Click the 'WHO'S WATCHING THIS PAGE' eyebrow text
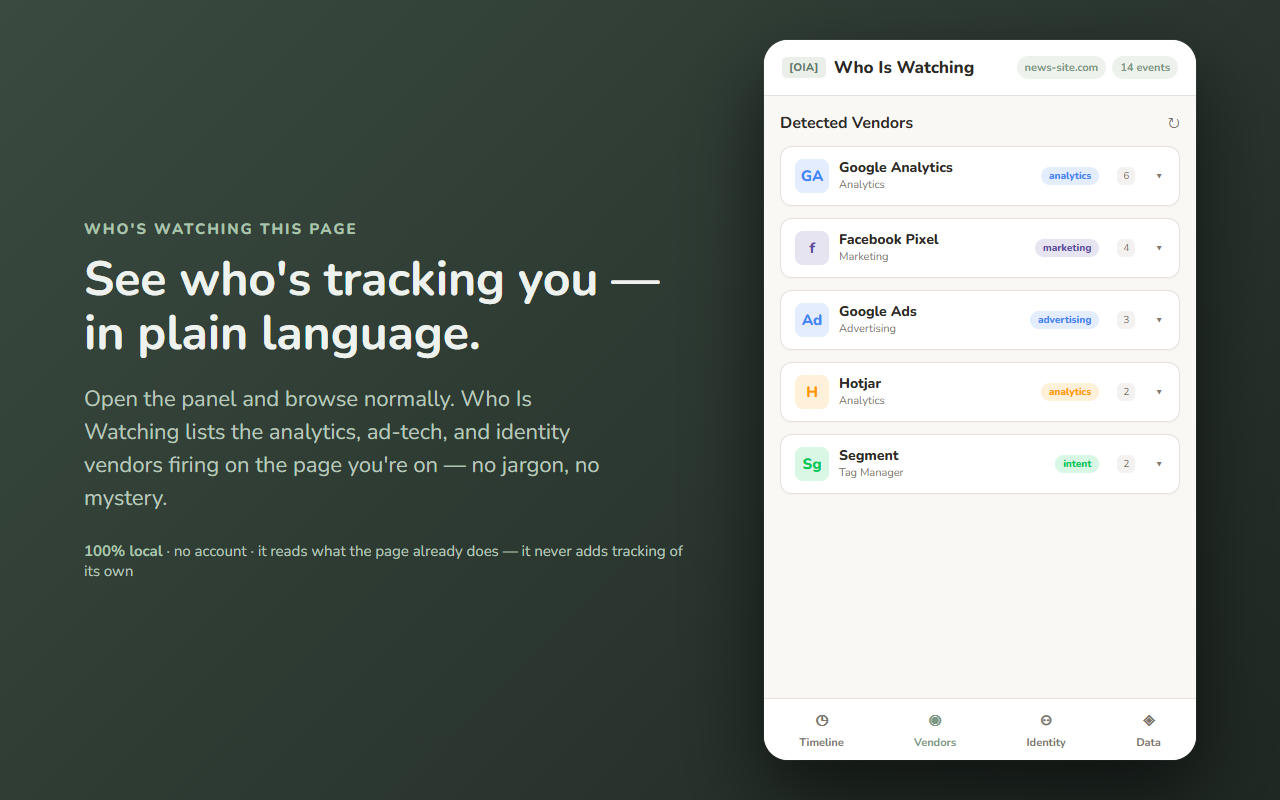The image size is (1280, 800). (220, 229)
